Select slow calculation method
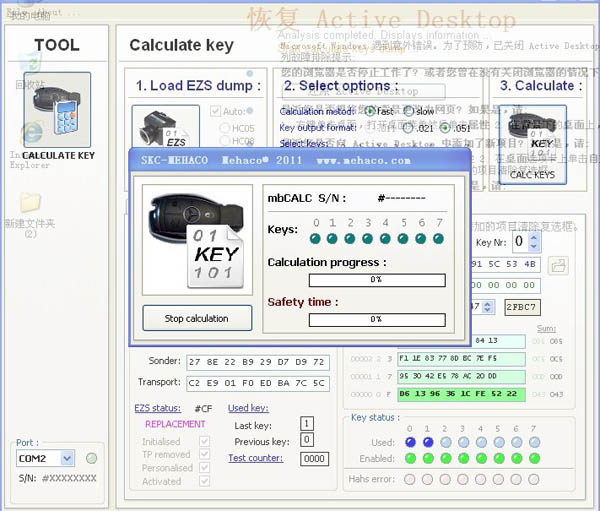 [409, 111]
